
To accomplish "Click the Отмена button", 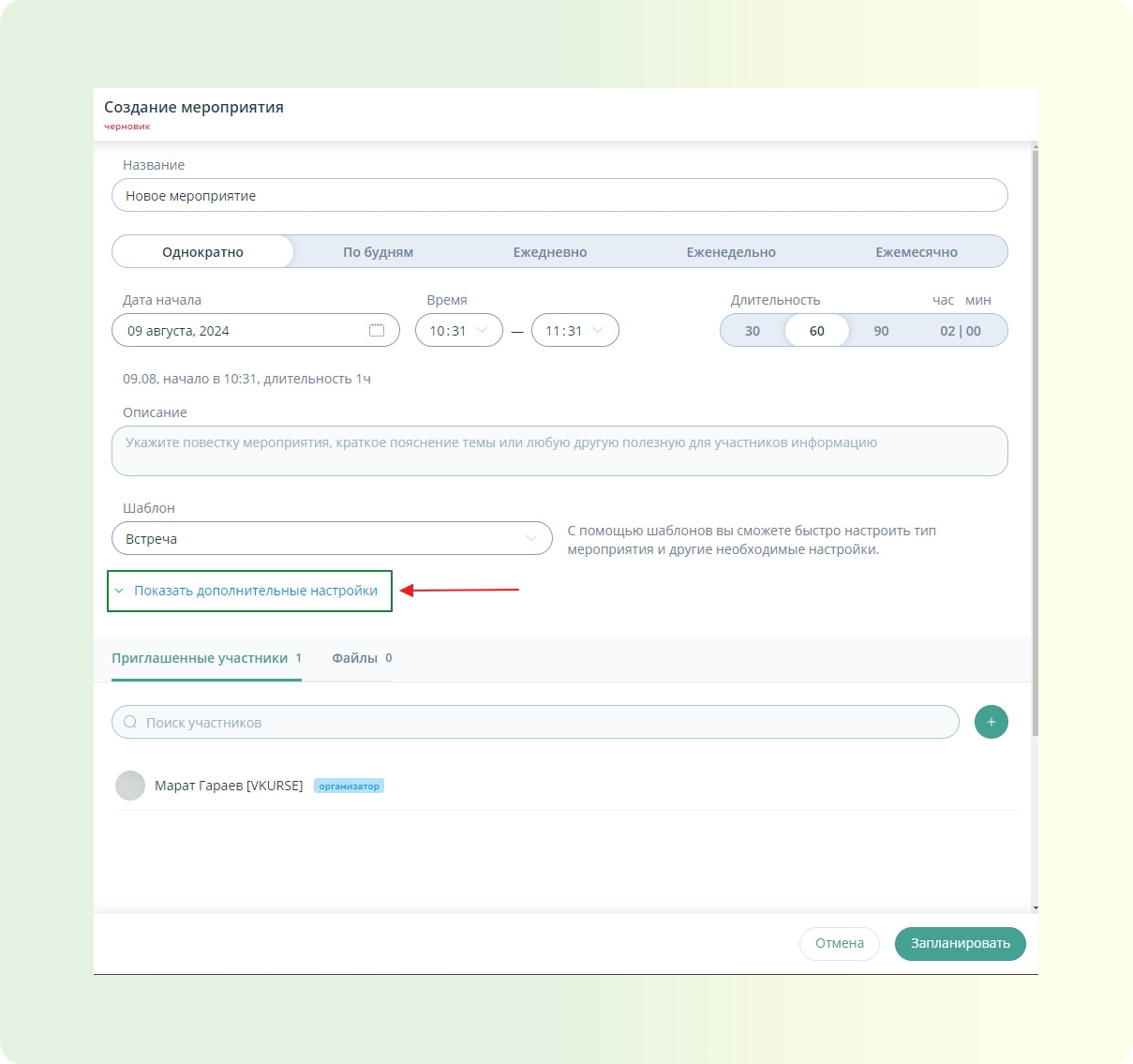I will 840,943.
